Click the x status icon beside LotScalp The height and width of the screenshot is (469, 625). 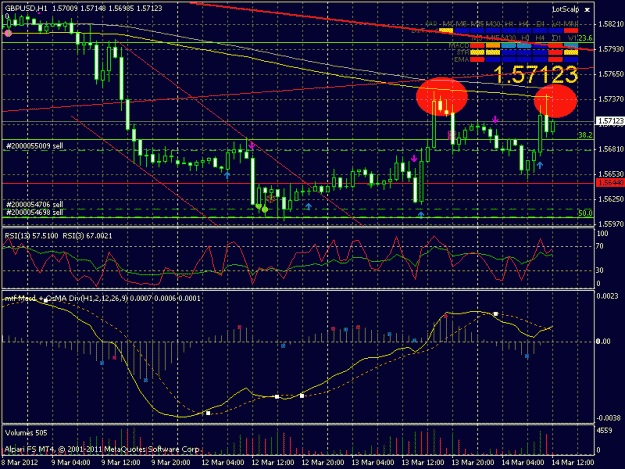coord(587,10)
